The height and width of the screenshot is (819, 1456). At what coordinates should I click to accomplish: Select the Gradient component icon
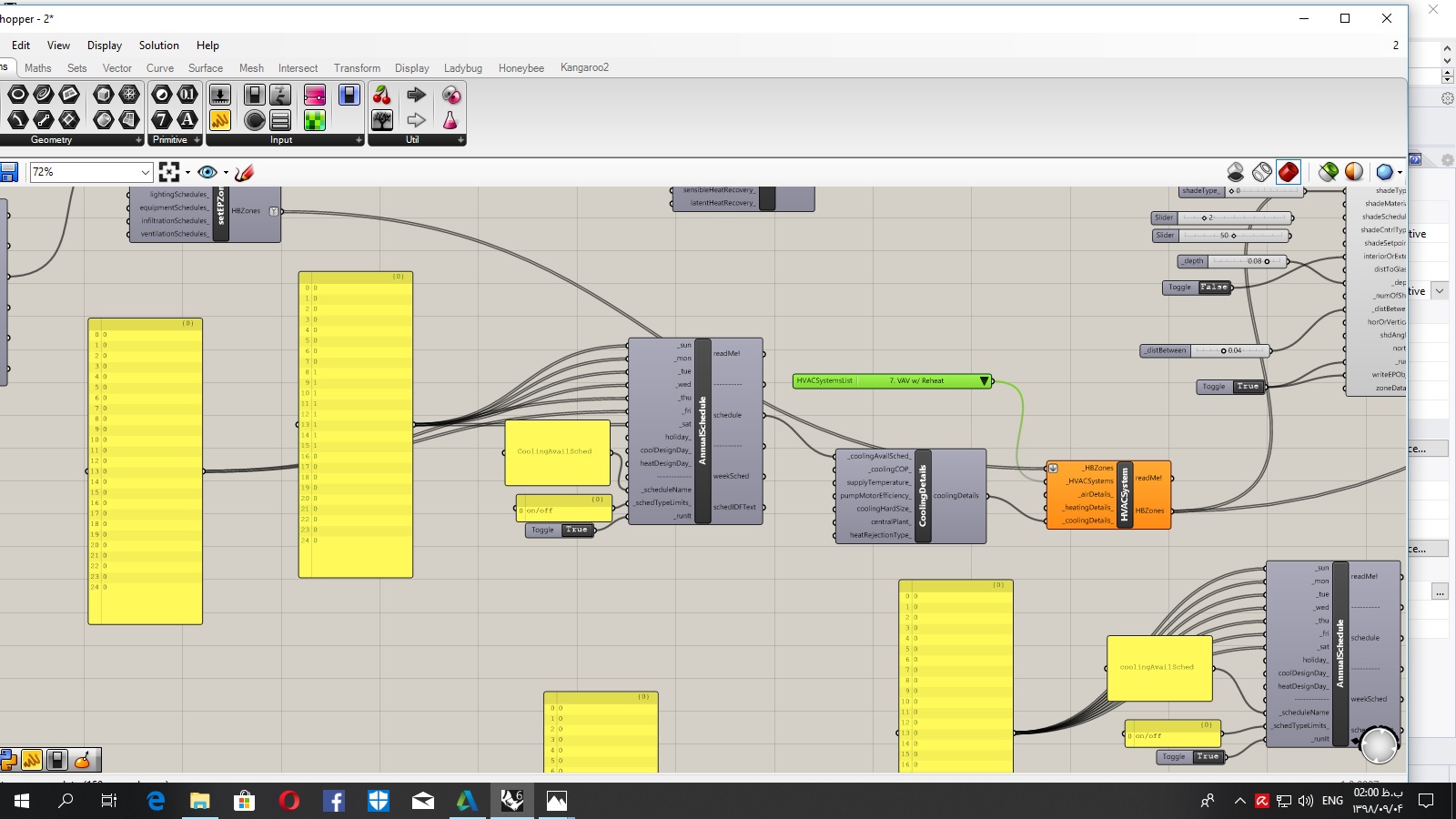pos(315,95)
